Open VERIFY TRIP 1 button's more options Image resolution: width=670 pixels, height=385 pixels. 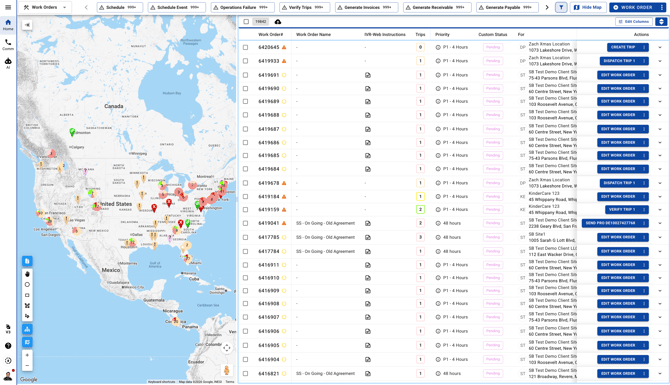click(x=644, y=210)
